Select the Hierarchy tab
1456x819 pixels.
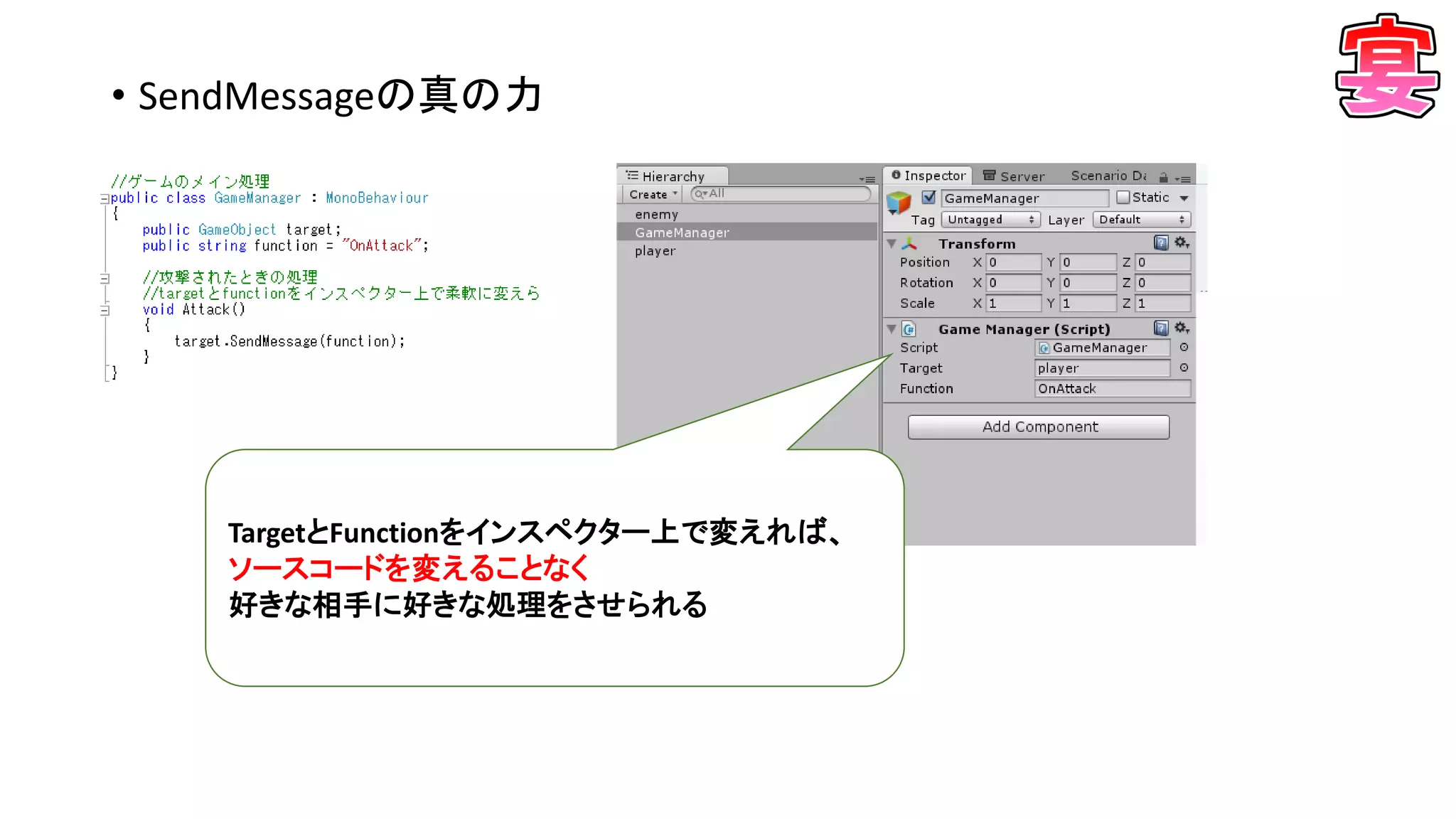673,176
